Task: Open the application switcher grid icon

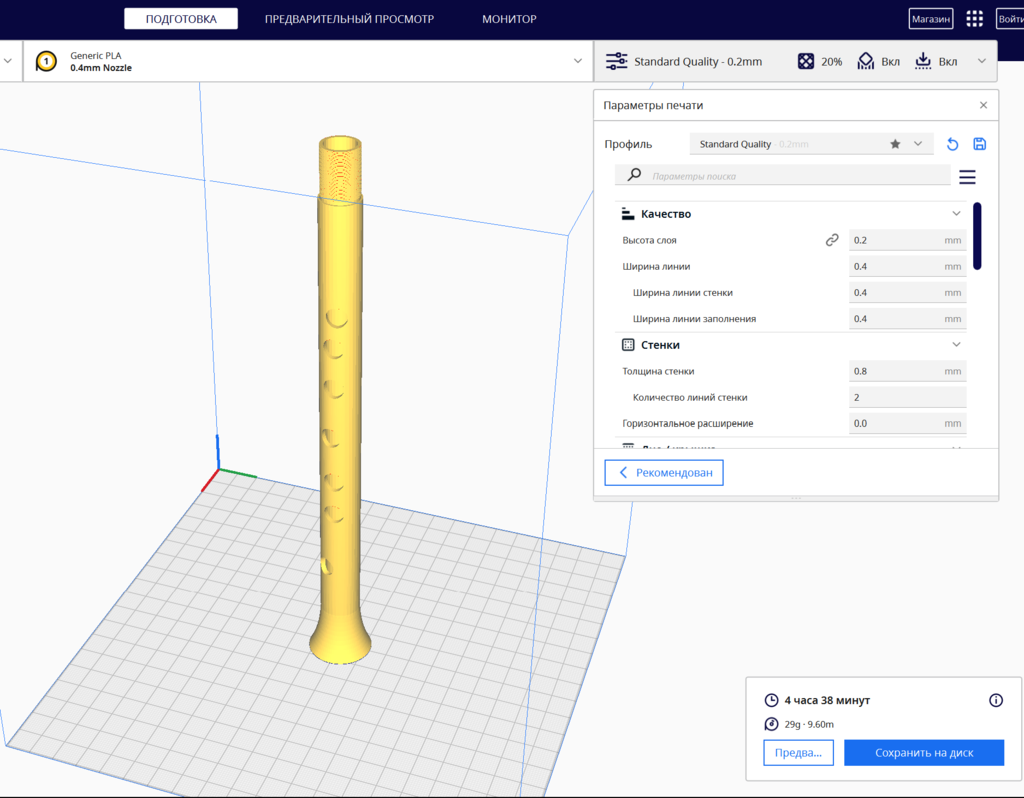Action: (x=974, y=19)
